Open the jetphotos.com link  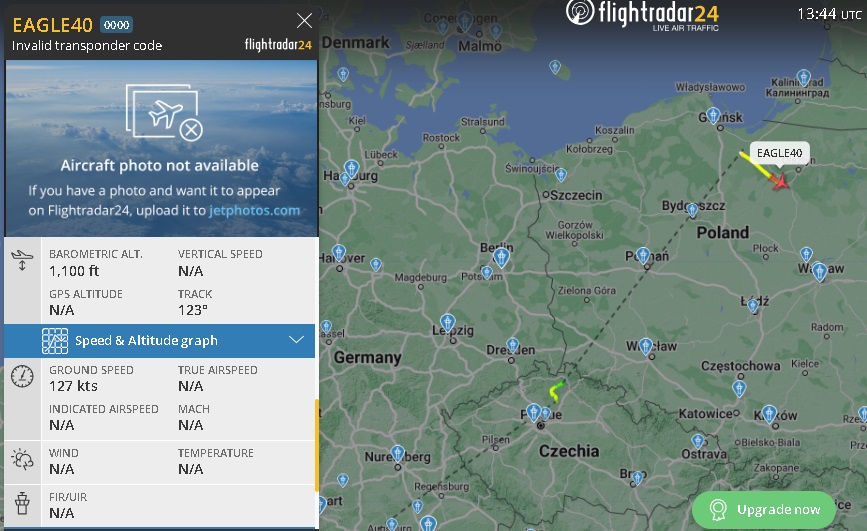254,210
